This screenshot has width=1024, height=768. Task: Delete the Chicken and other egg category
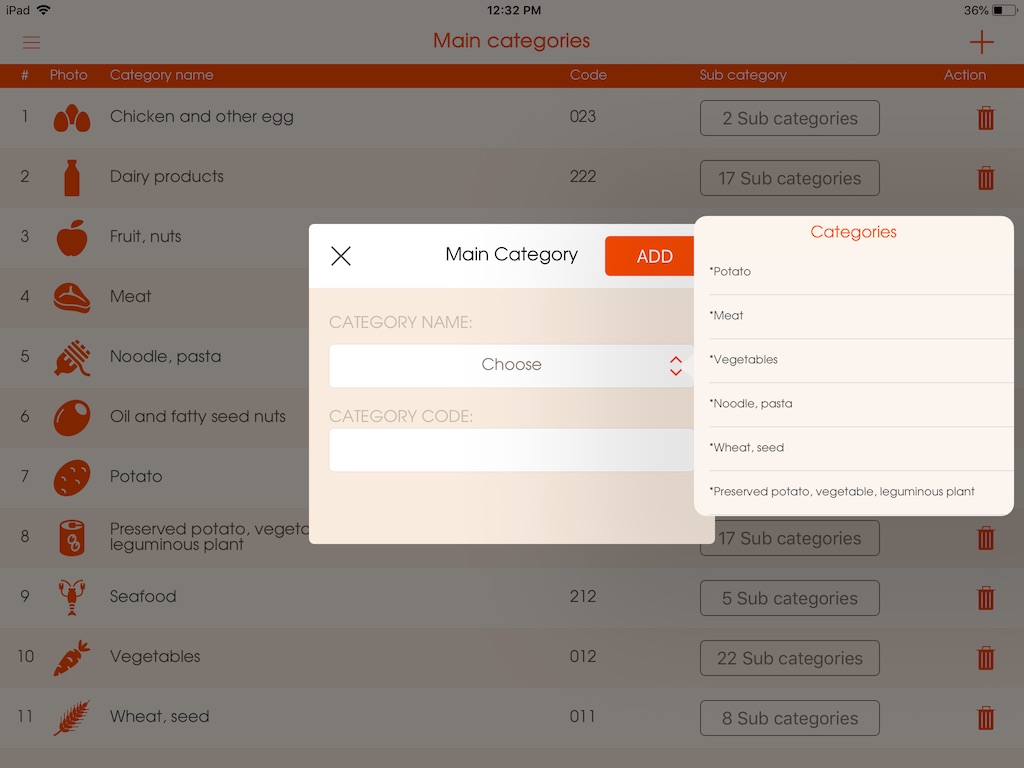click(985, 118)
